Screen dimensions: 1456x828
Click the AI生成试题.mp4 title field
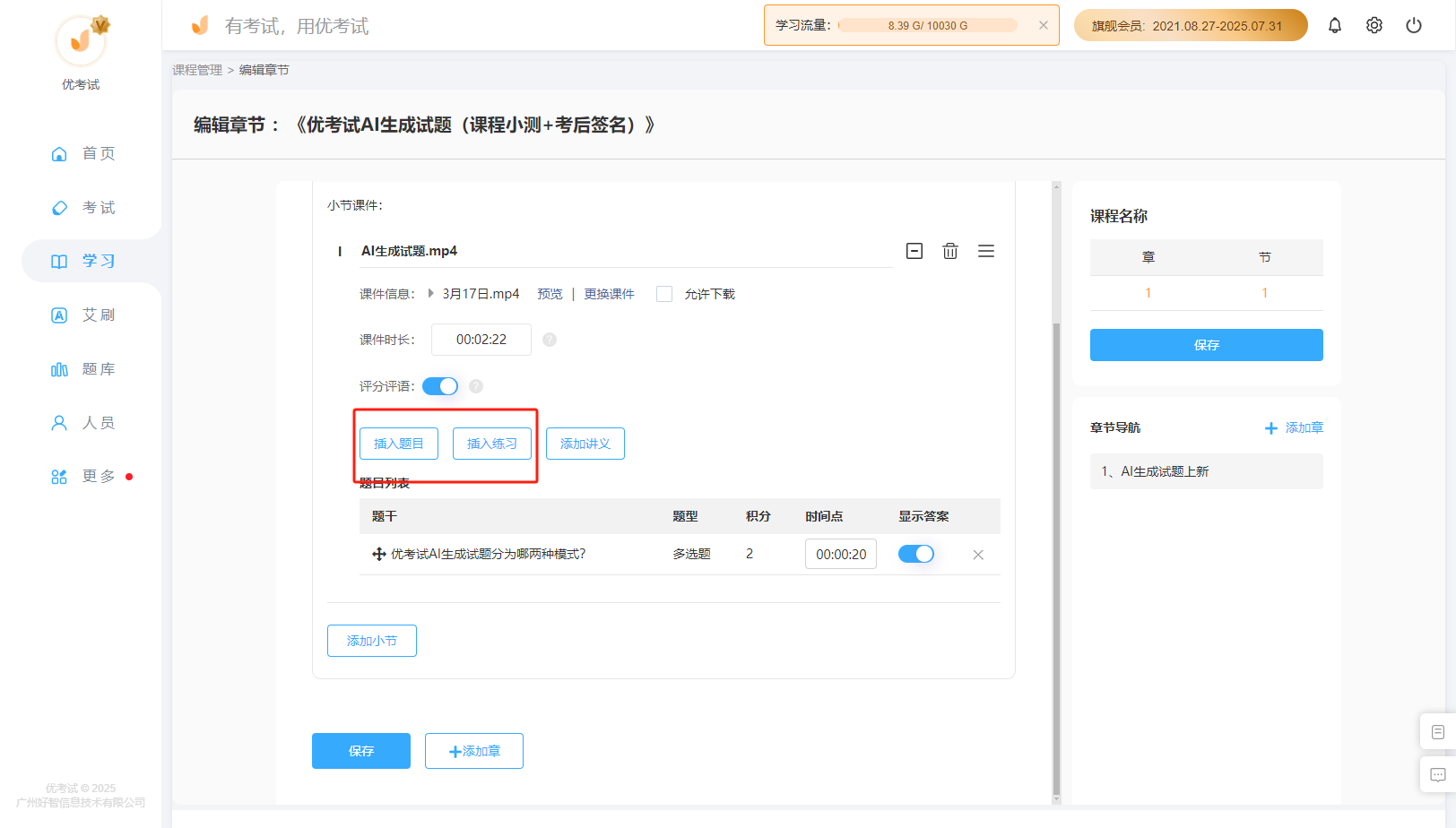pyautogui.click(x=626, y=251)
